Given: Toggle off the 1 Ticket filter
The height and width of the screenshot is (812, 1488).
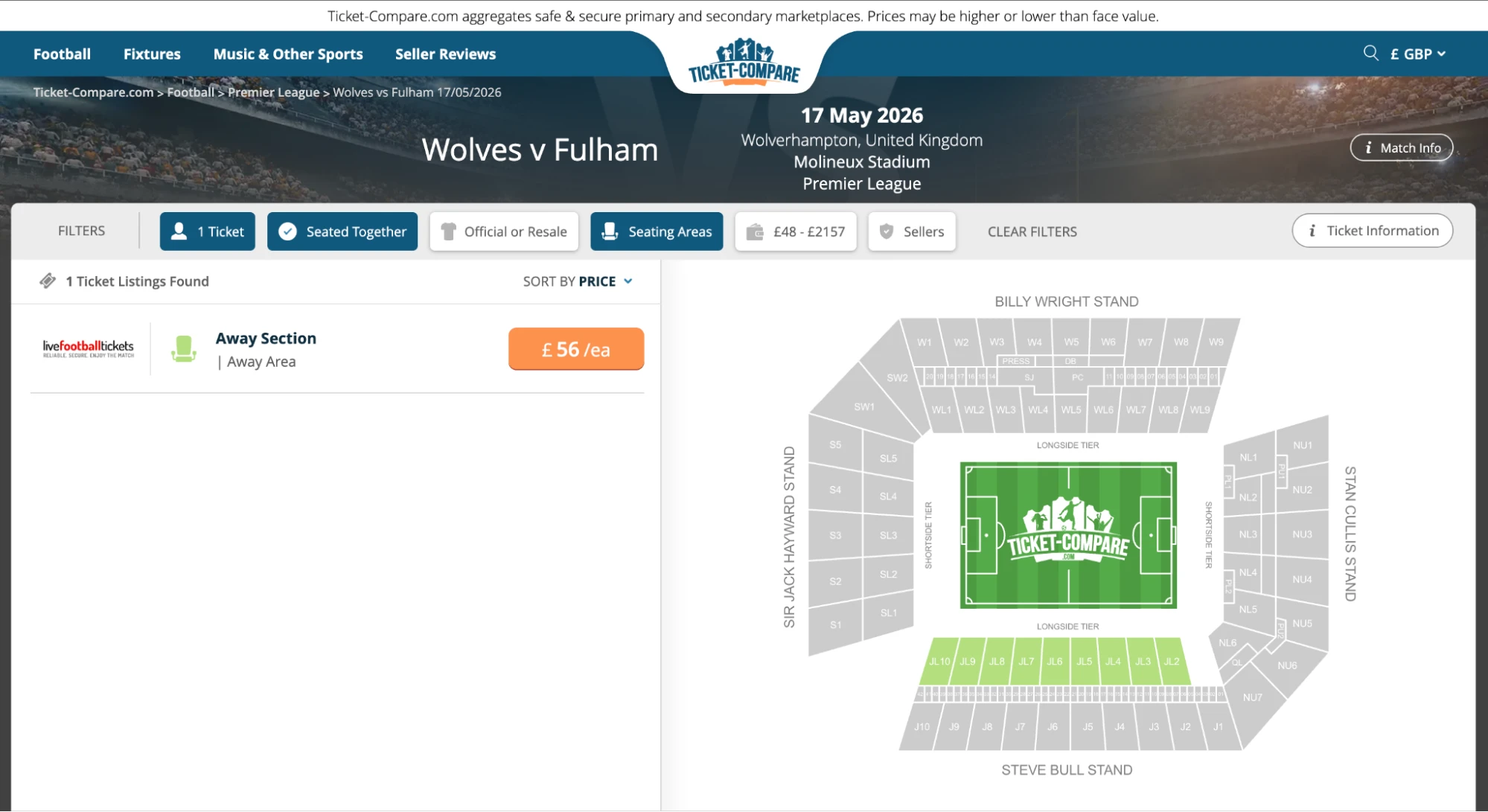Looking at the screenshot, I should click(x=207, y=231).
